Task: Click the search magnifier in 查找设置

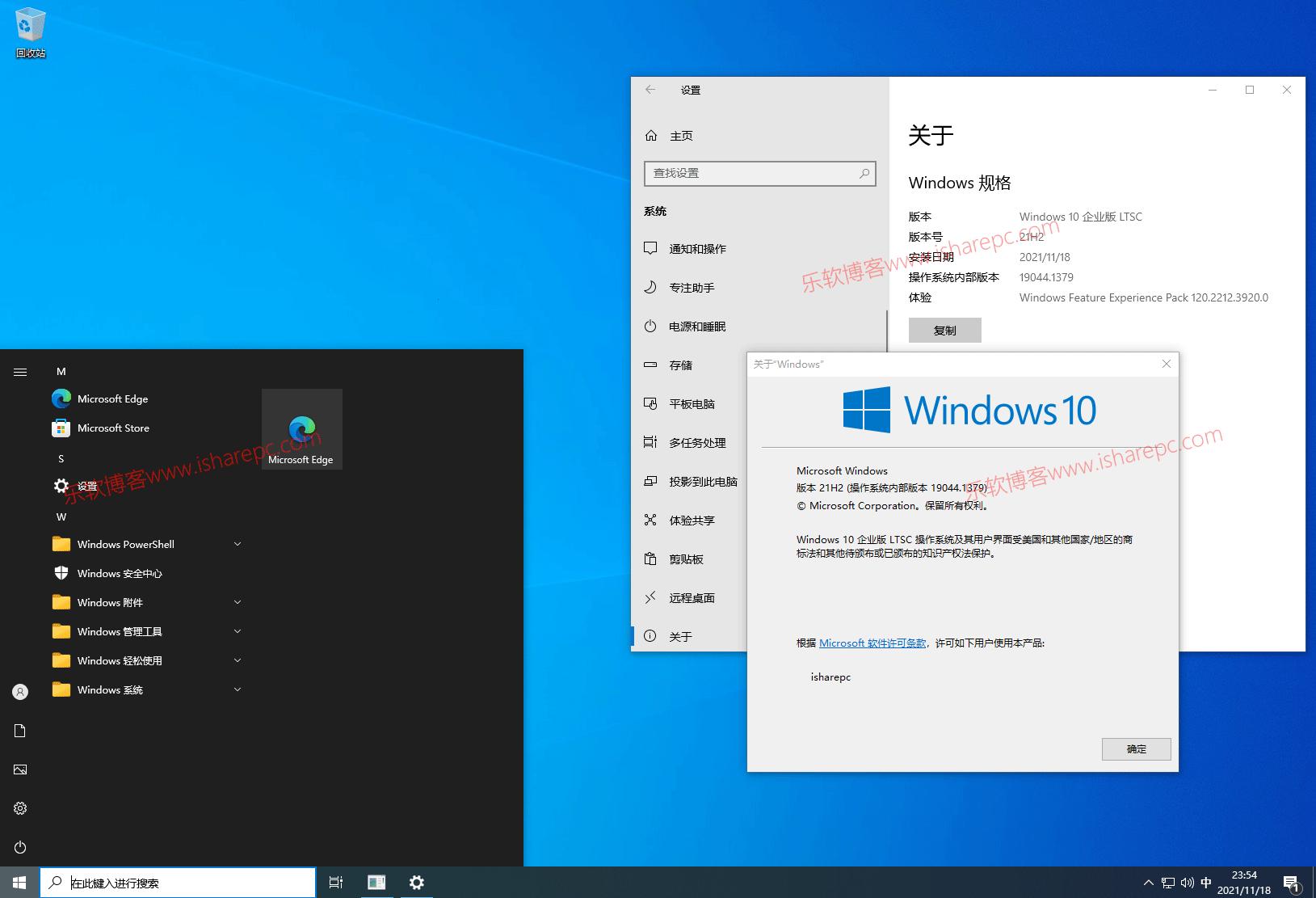Action: pyautogui.click(x=864, y=173)
